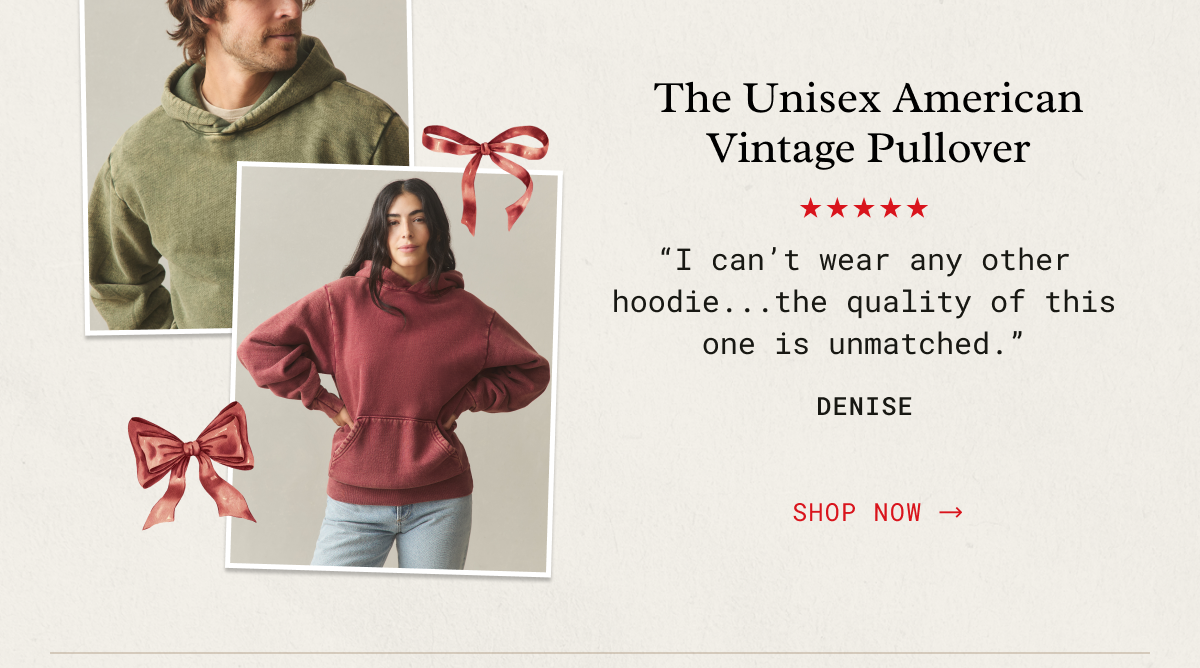Screen dimensions: 1200x668
Task: Click the middle red rating star
Action: pos(864,209)
